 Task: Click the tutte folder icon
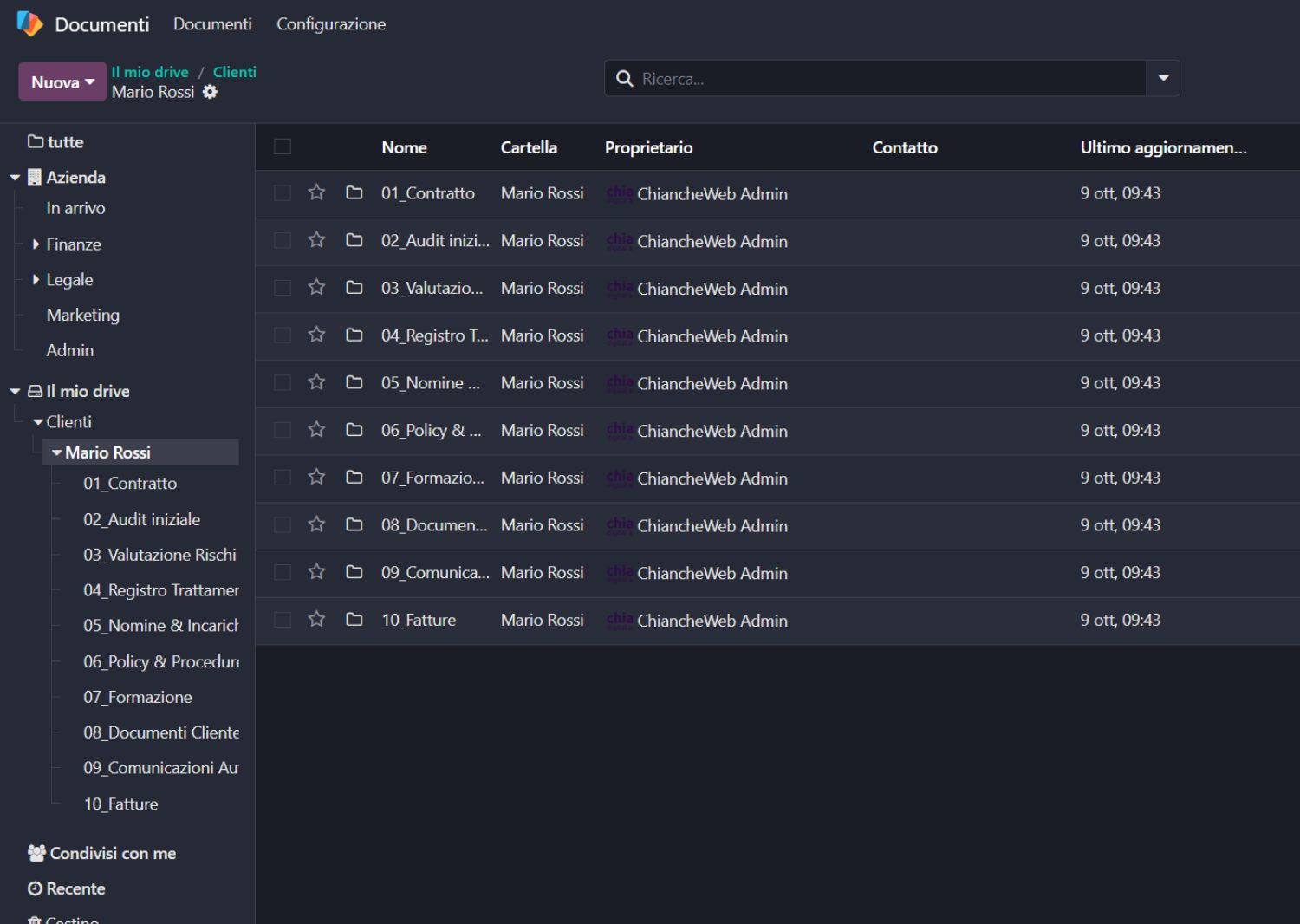(x=36, y=141)
